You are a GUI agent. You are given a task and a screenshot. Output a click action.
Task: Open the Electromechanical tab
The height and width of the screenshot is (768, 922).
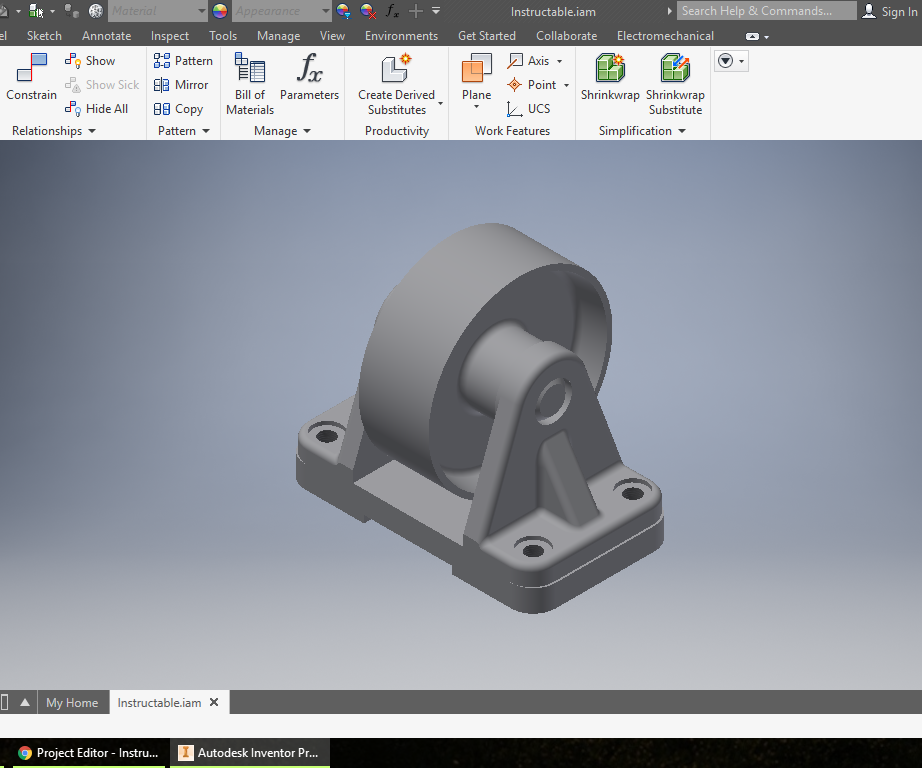coord(664,35)
